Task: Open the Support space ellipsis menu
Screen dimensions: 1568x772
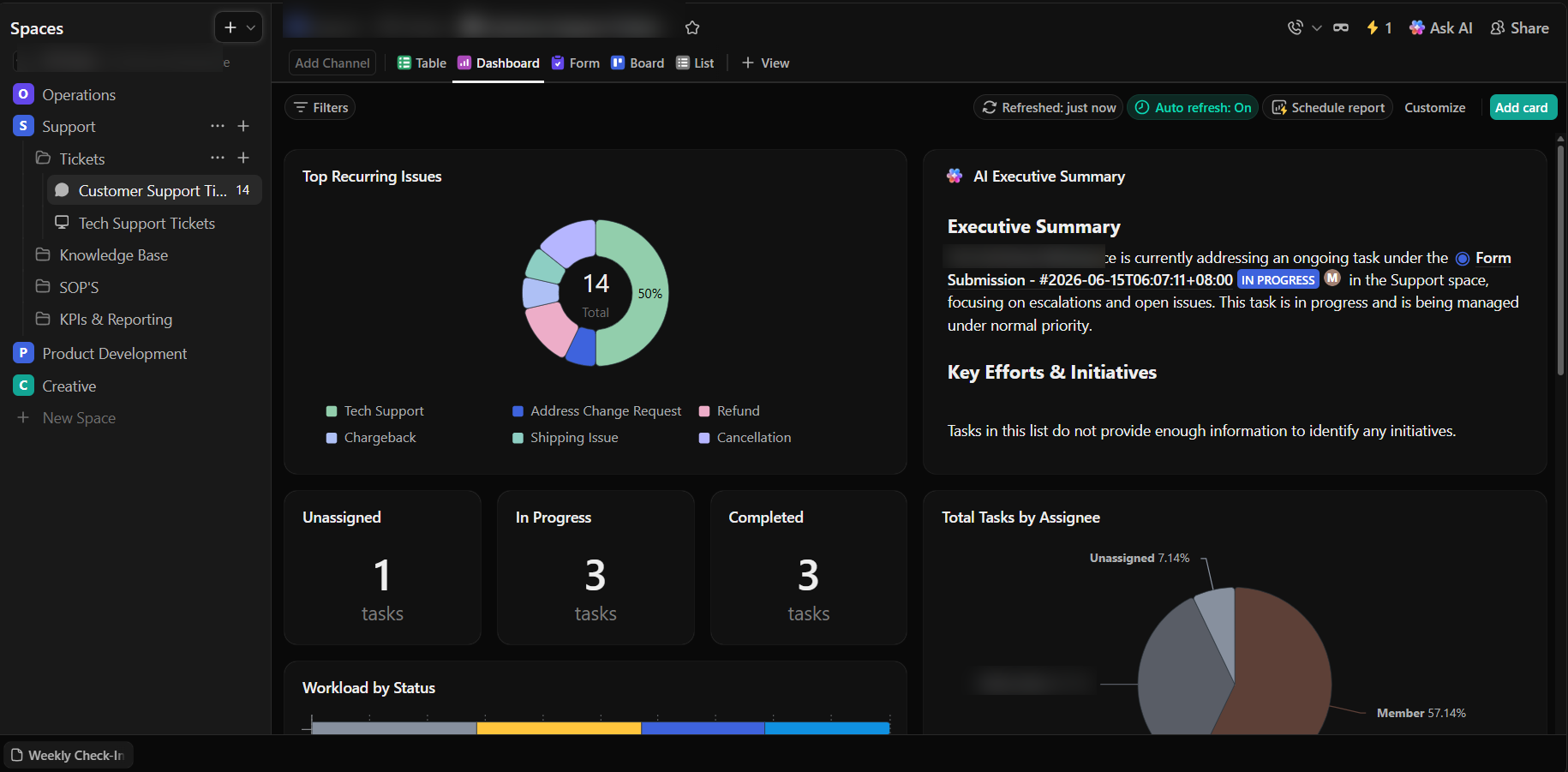Action: [218, 126]
